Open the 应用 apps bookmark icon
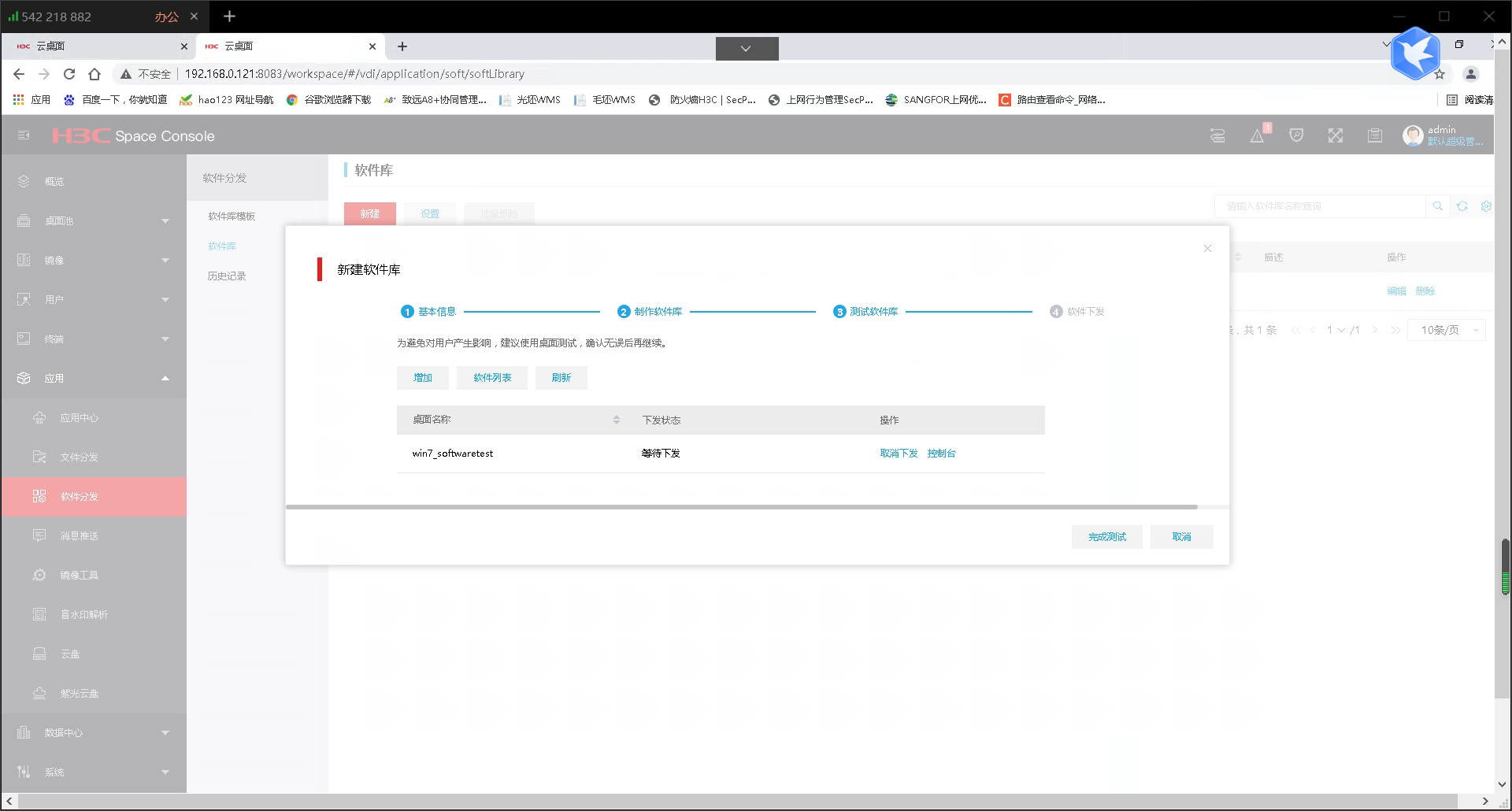This screenshot has height=811, width=1512. 32,100
